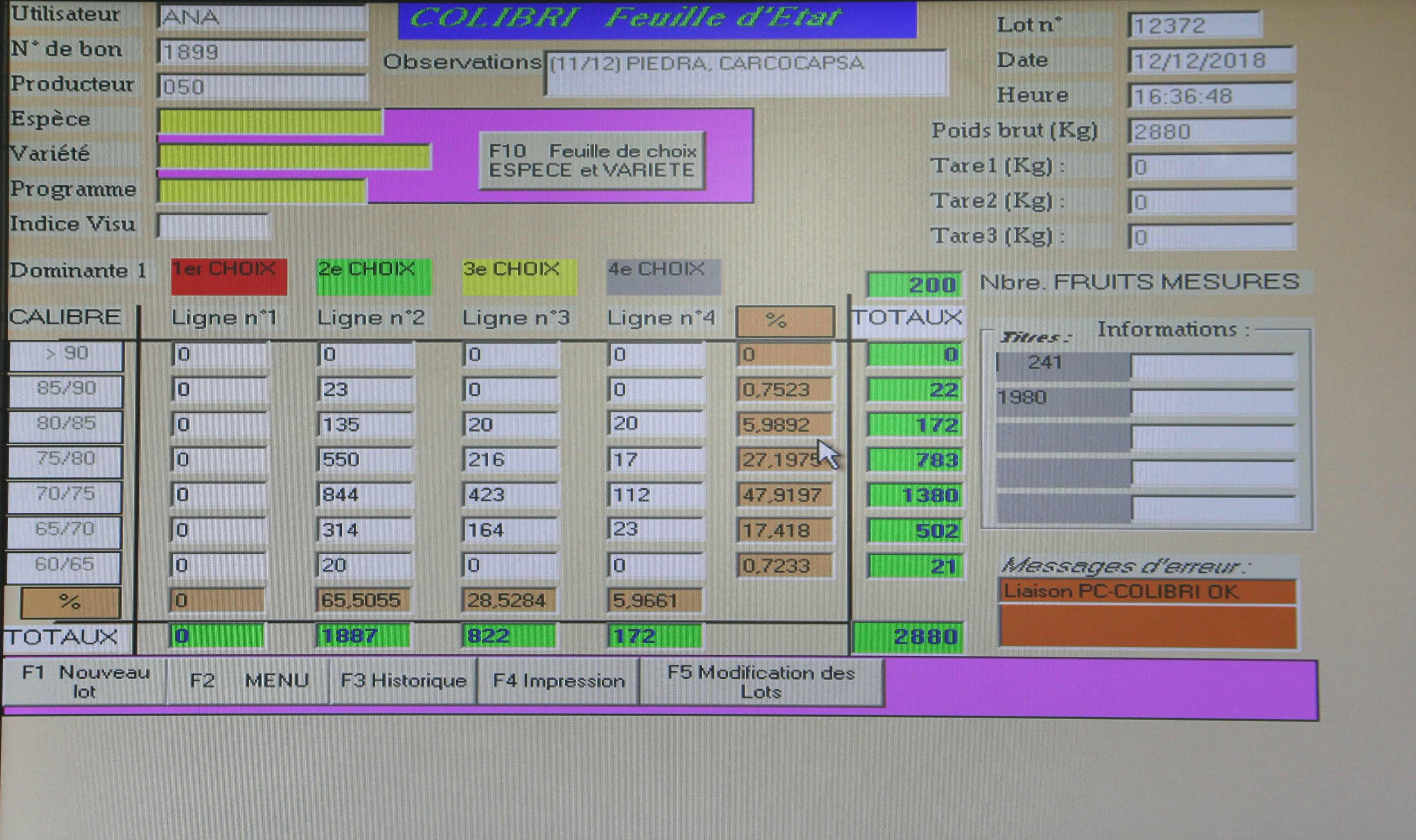Click the 80/85 calibre label
1416x840 pixels.
pos(65,426)
